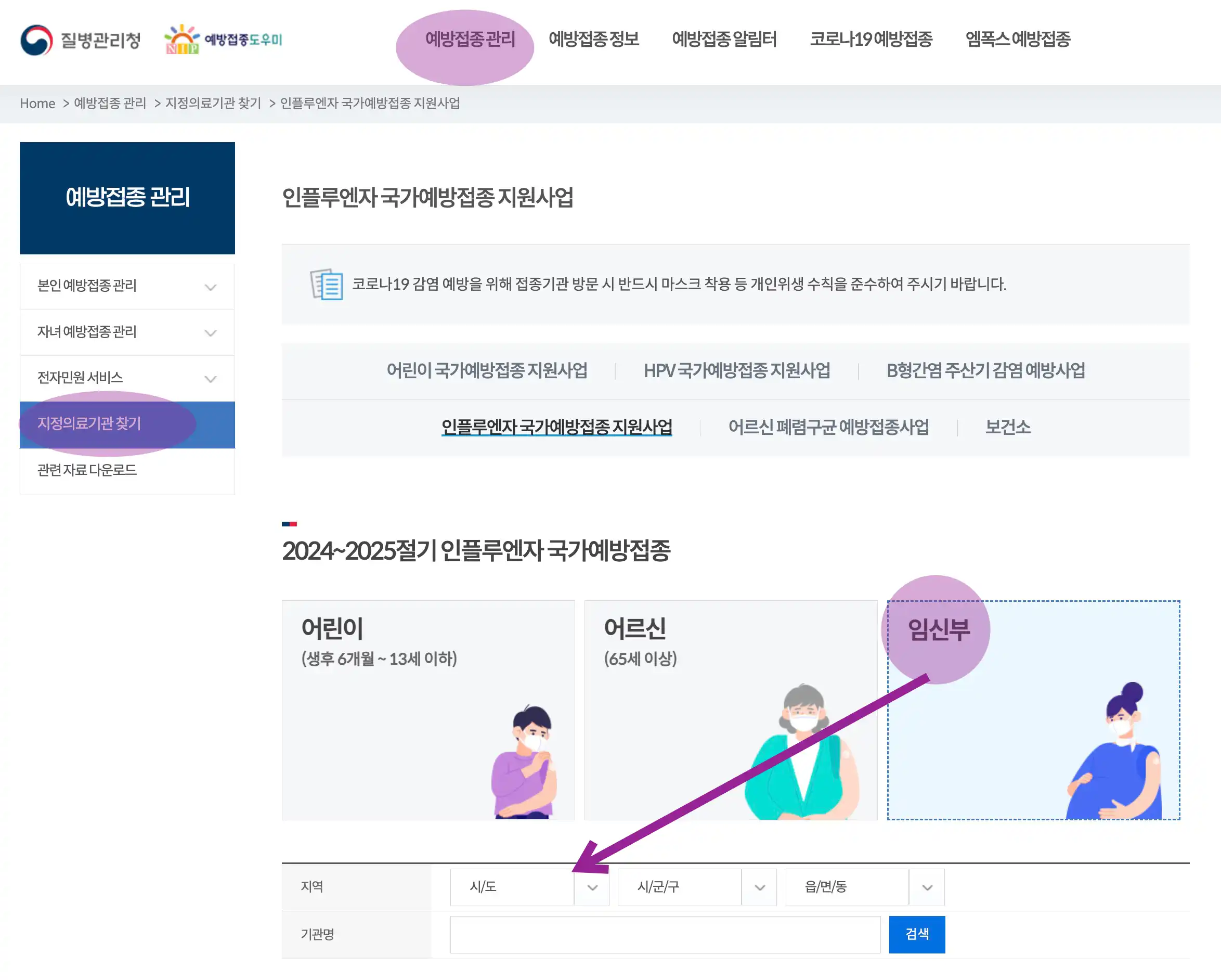This screenshot has height=980, width=1221.
Task: Select the 엠폭스 예방접종 menu item
Action: tap(1018, 40)
